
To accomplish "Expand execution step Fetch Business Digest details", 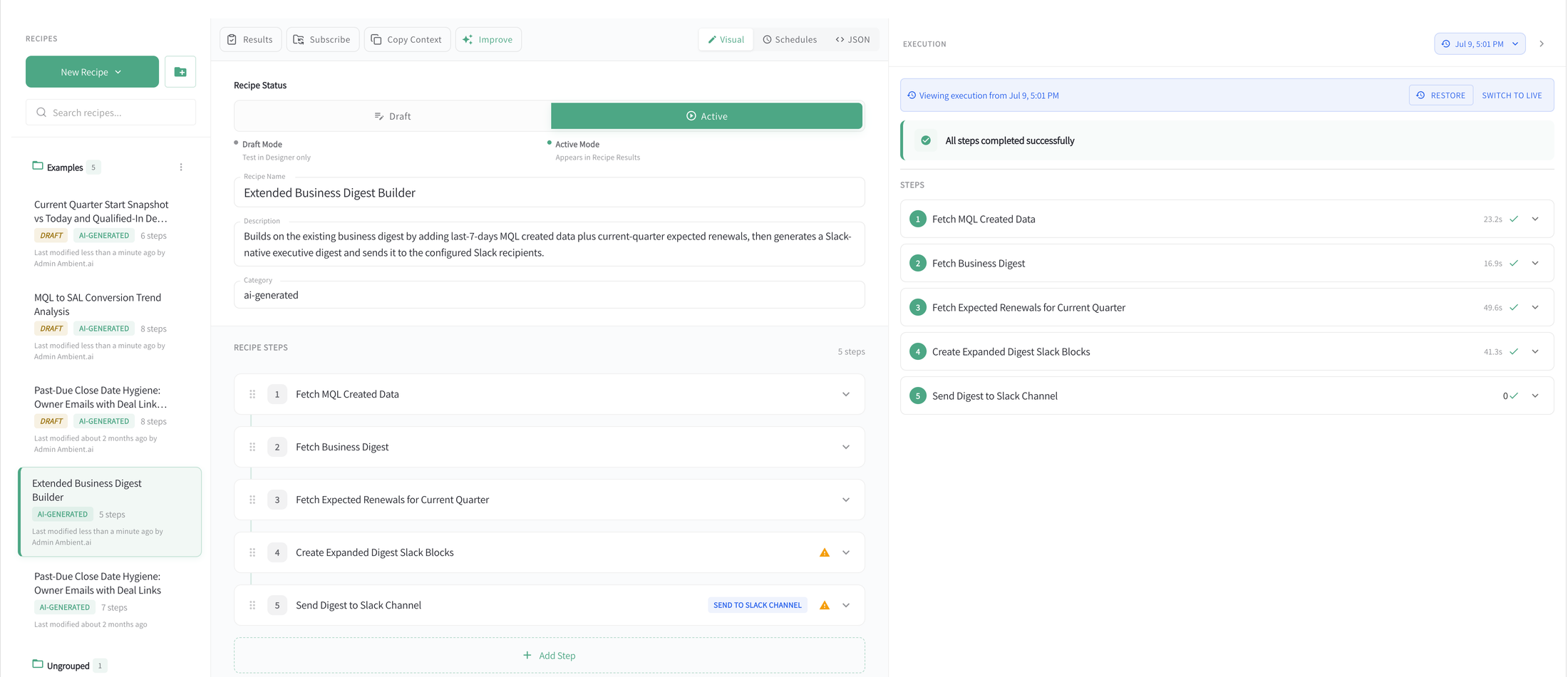I will (x=1535, y=263).
